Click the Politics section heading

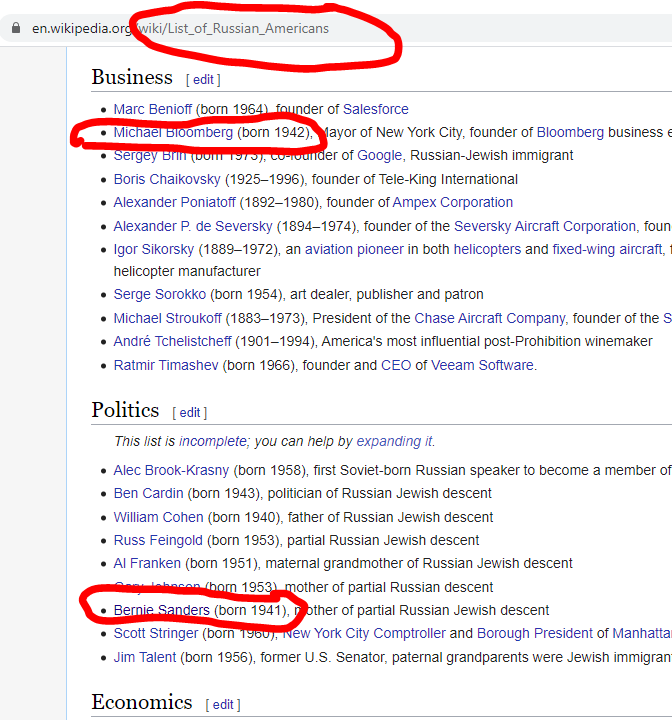click(125, 410)
